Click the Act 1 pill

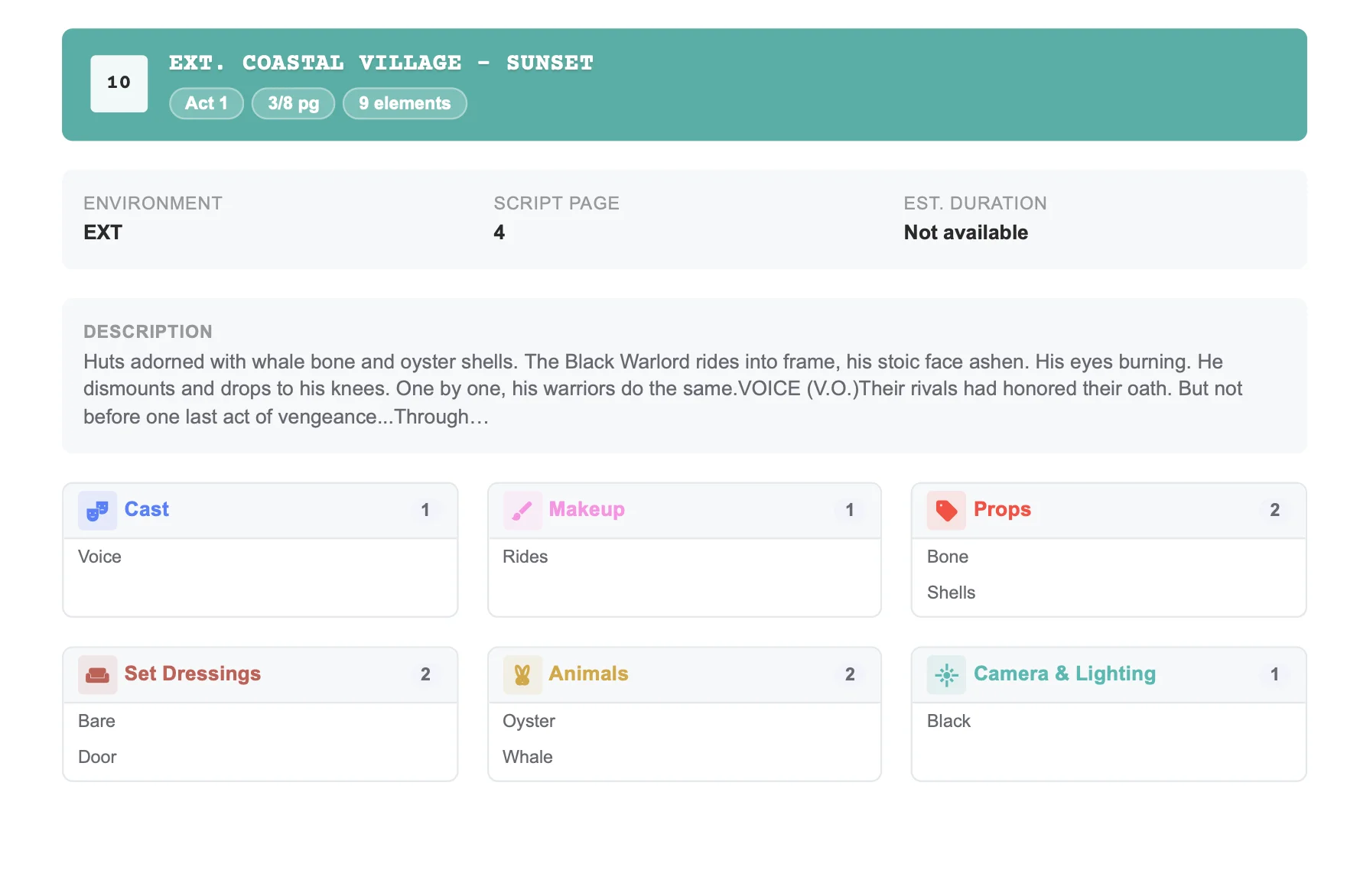pyautogui.click(x=206, y=103)
